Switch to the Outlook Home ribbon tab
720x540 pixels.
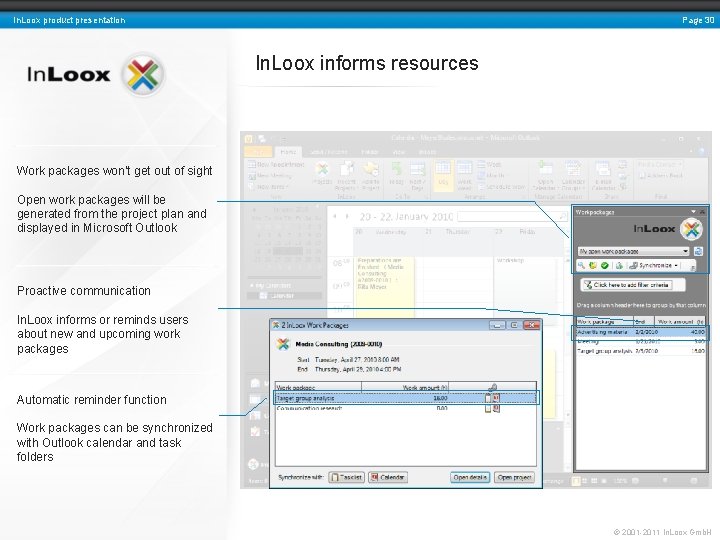(288, 152)
